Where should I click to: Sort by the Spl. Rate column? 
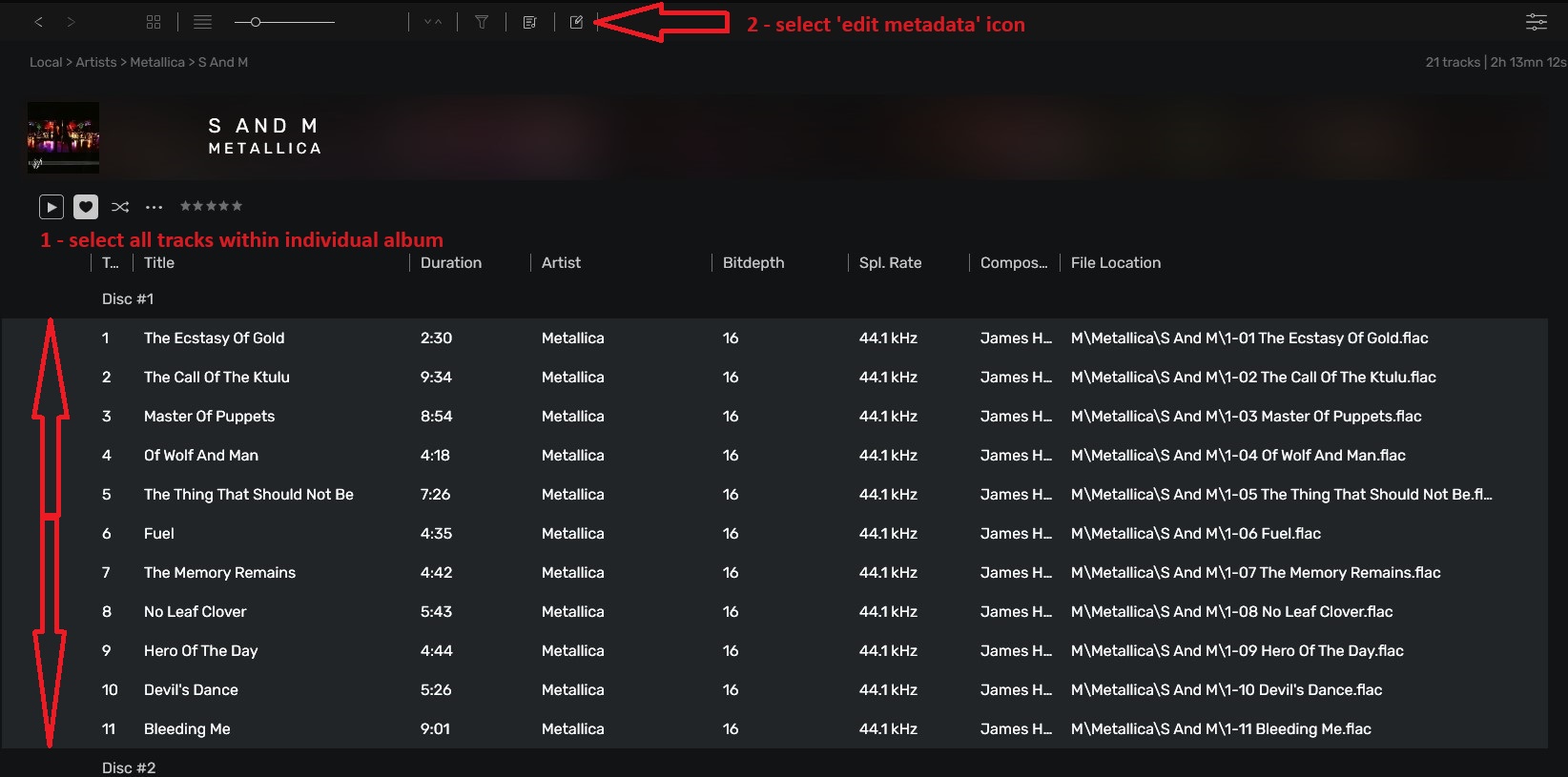pos(890,263)
